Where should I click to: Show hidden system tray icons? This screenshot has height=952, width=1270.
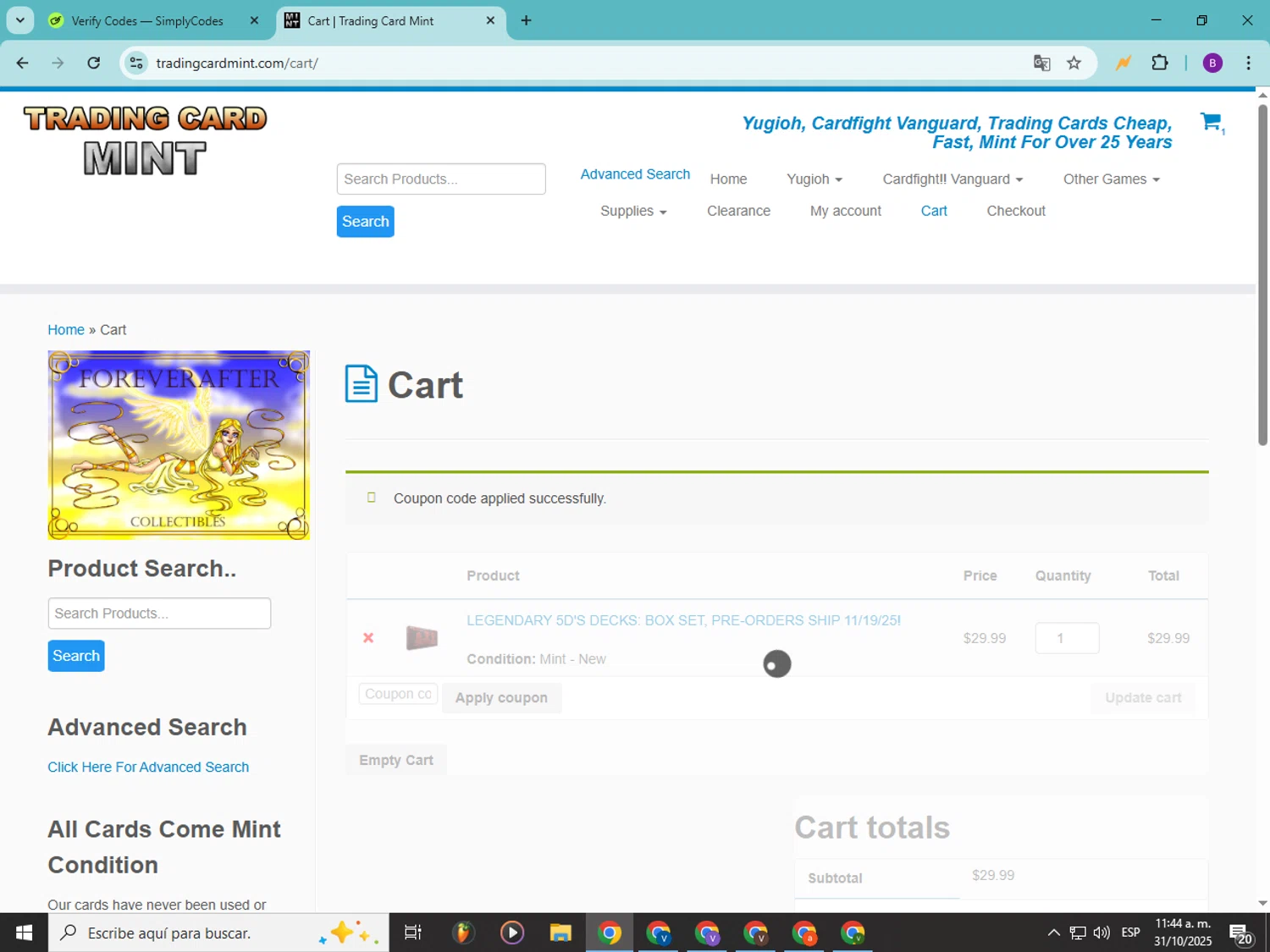[x=1053, y=933]
